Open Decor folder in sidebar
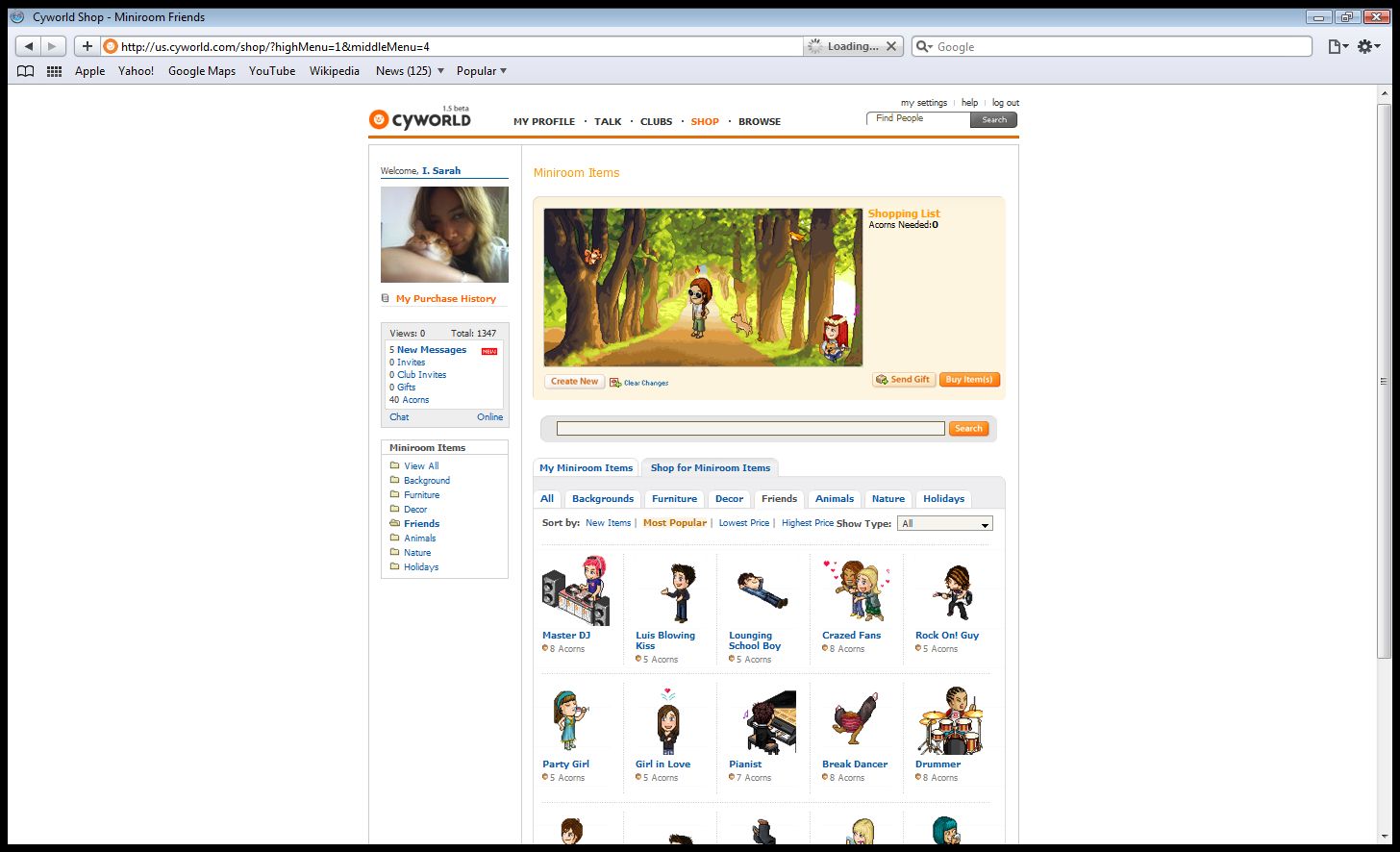 click(x=414, y=510)
